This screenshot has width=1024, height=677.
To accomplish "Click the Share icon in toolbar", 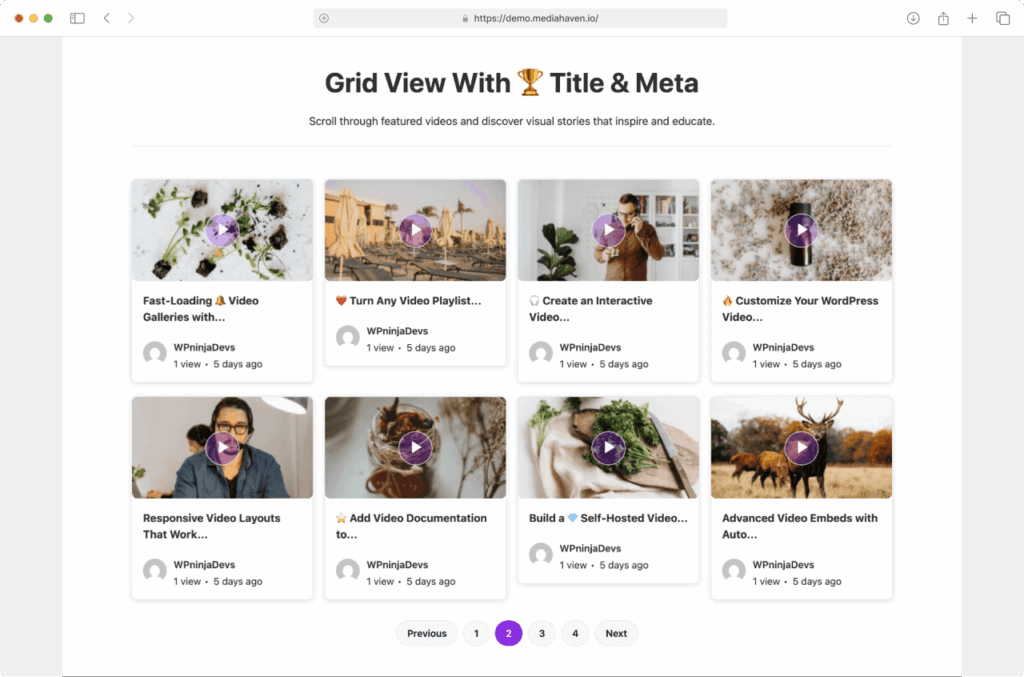I will pyautogui.click(x=943, y=18).
